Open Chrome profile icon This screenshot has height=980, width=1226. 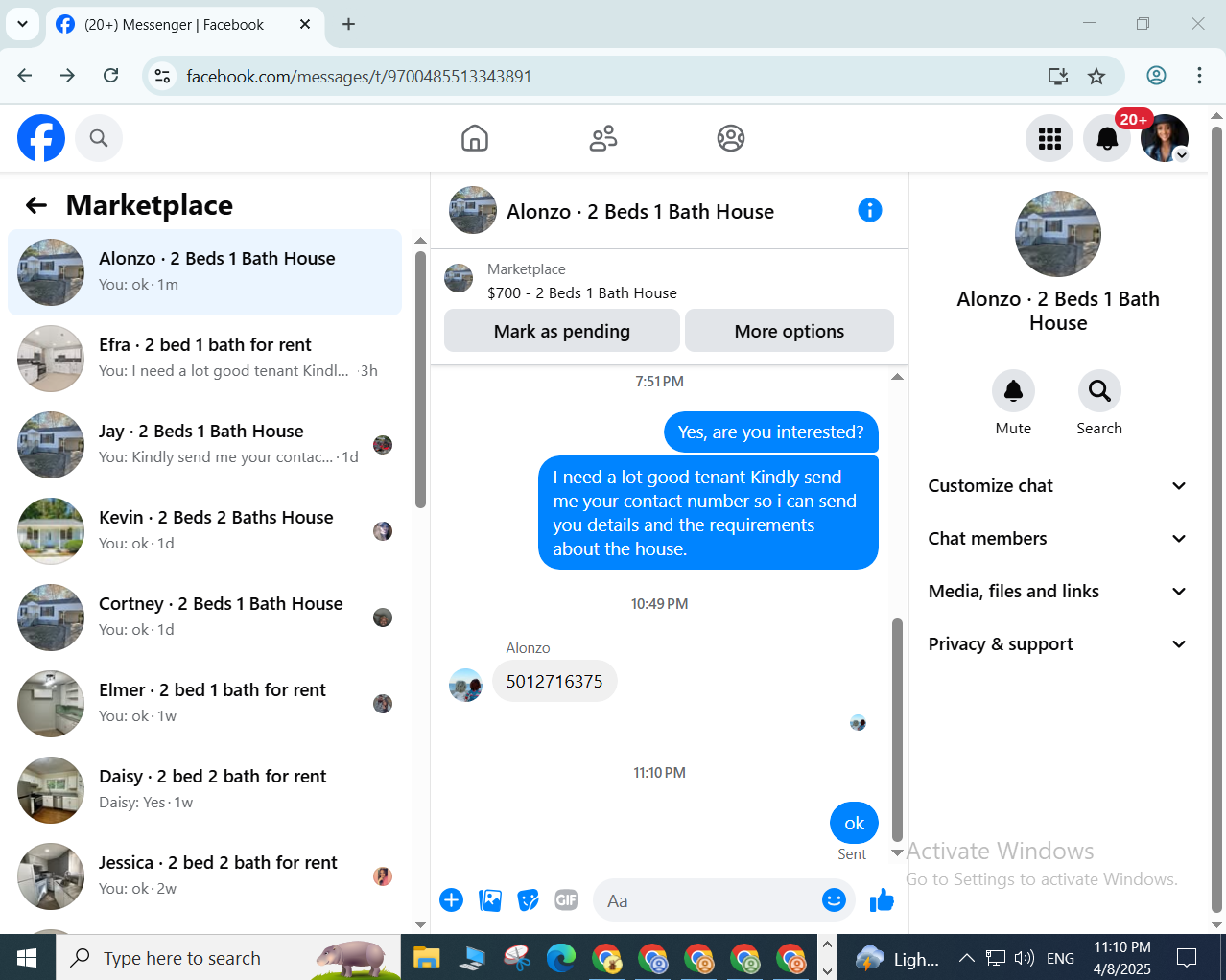[x=1157, y=76]
